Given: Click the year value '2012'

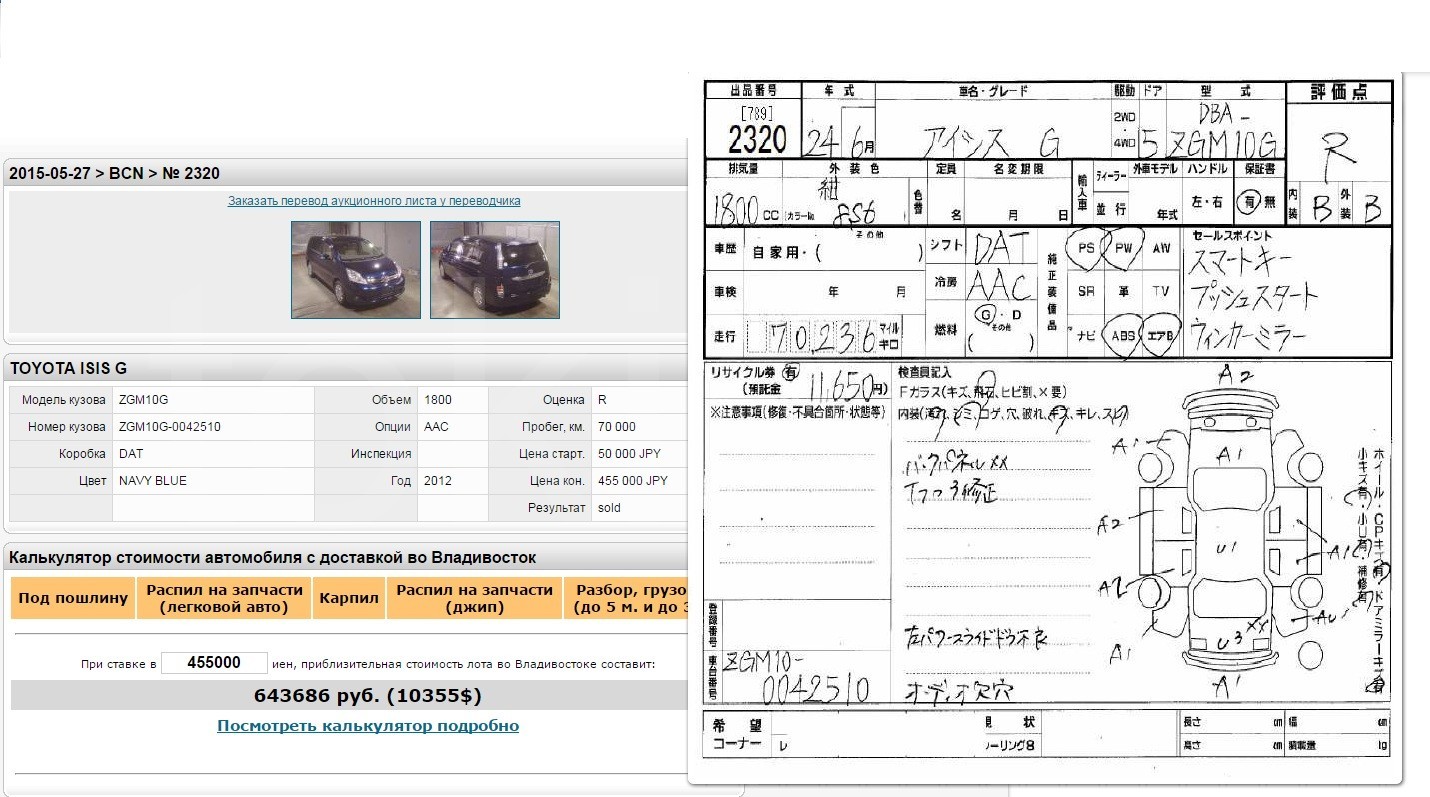Looking at the screenshot, I should [438, 481].
